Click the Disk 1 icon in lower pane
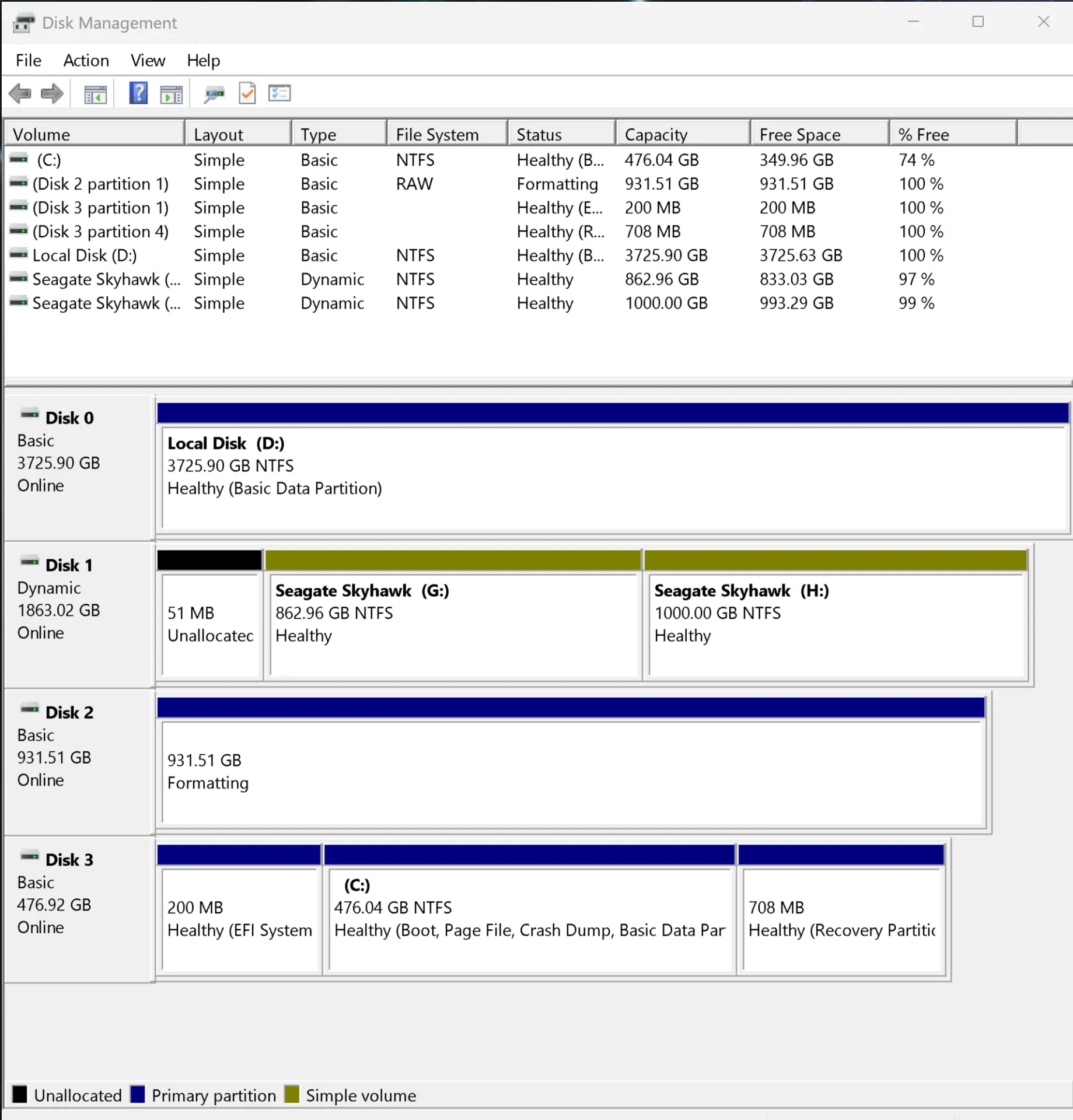This screenshot has height=1120, width=1073. pos(30,562)
